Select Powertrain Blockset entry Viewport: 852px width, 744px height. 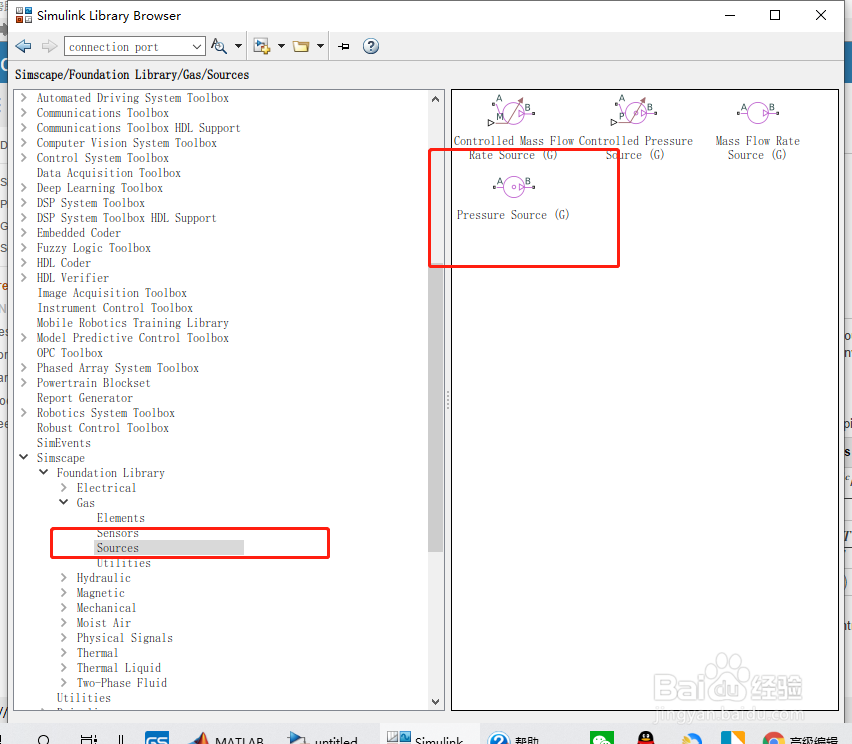93,383
